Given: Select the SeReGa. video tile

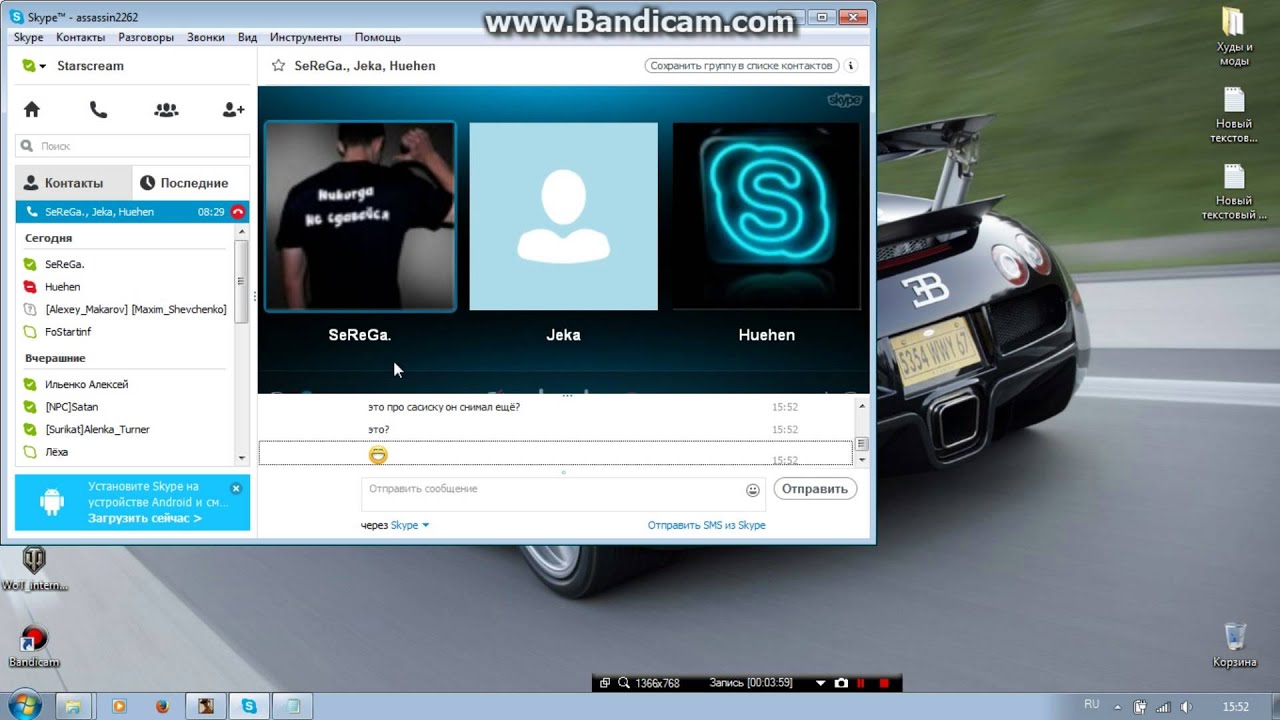Looking at the screenshot, I should tap(360, 216).
